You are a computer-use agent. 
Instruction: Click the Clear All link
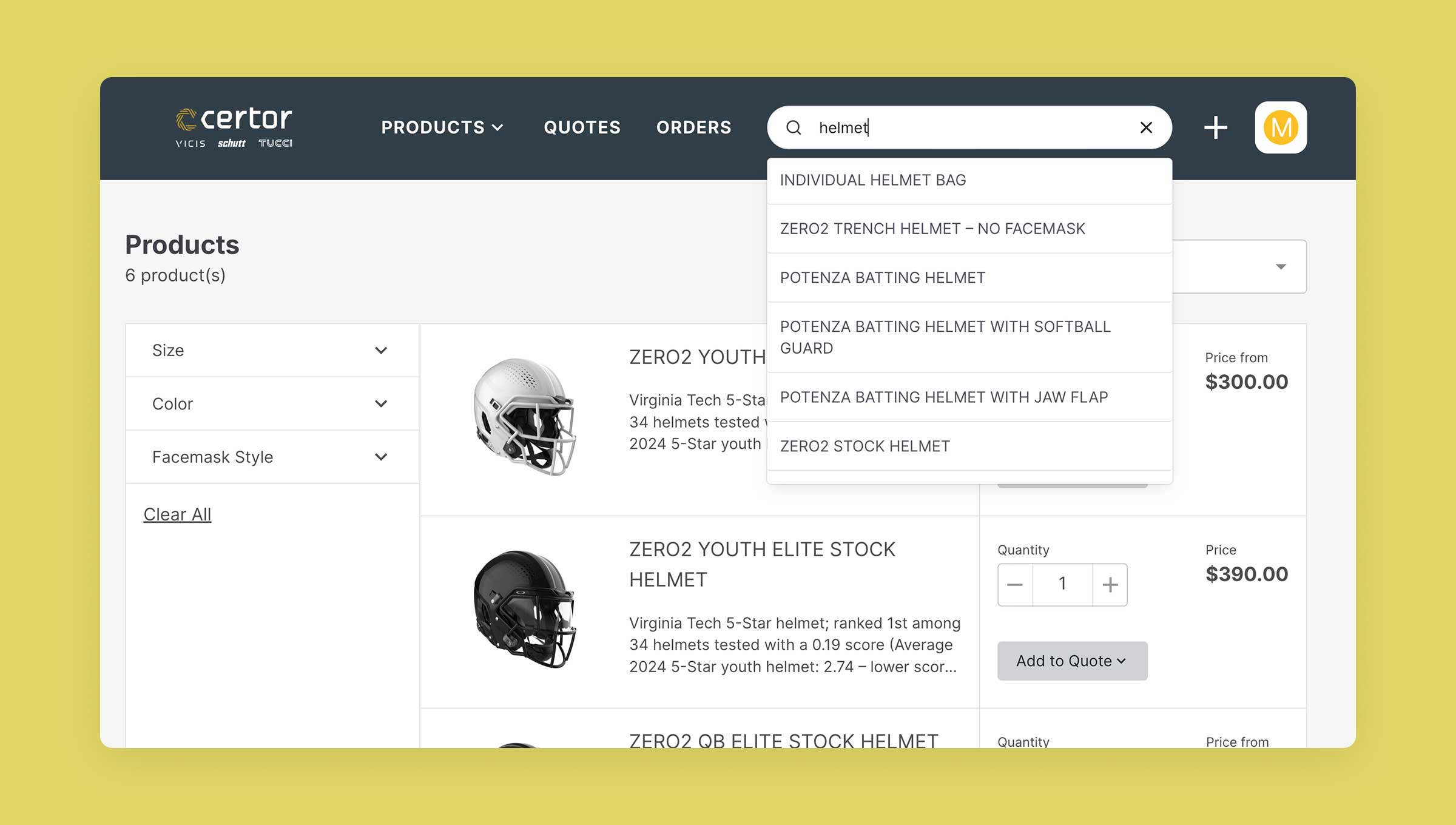177,514
